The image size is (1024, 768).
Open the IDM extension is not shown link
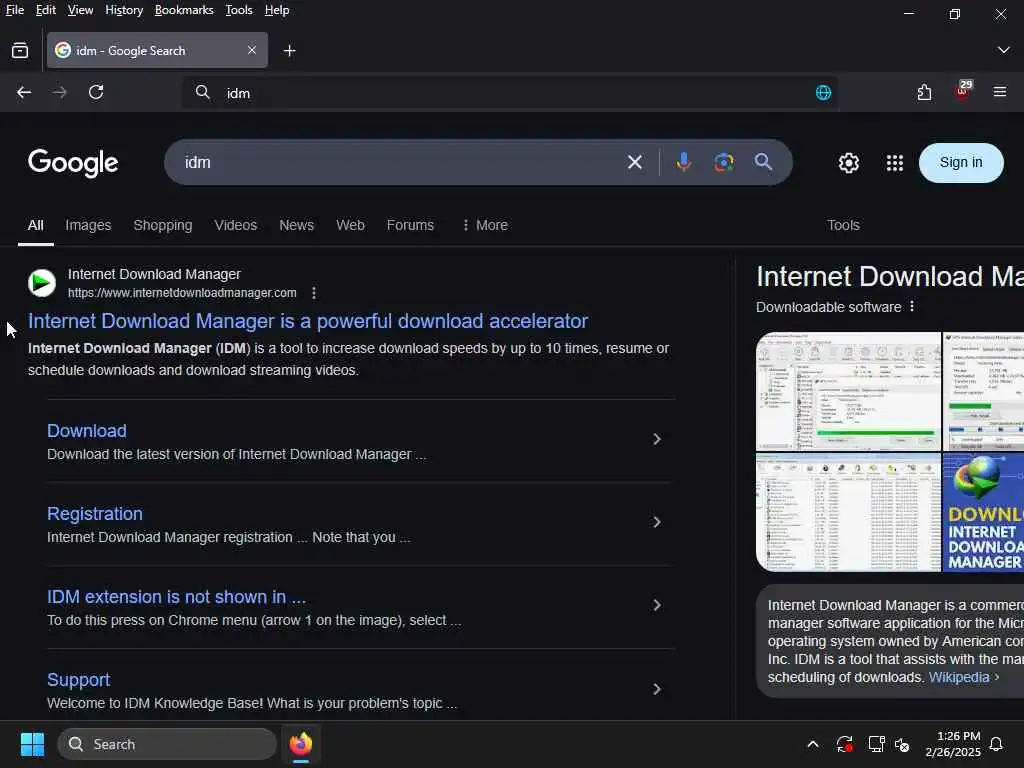tap(176, 597)
